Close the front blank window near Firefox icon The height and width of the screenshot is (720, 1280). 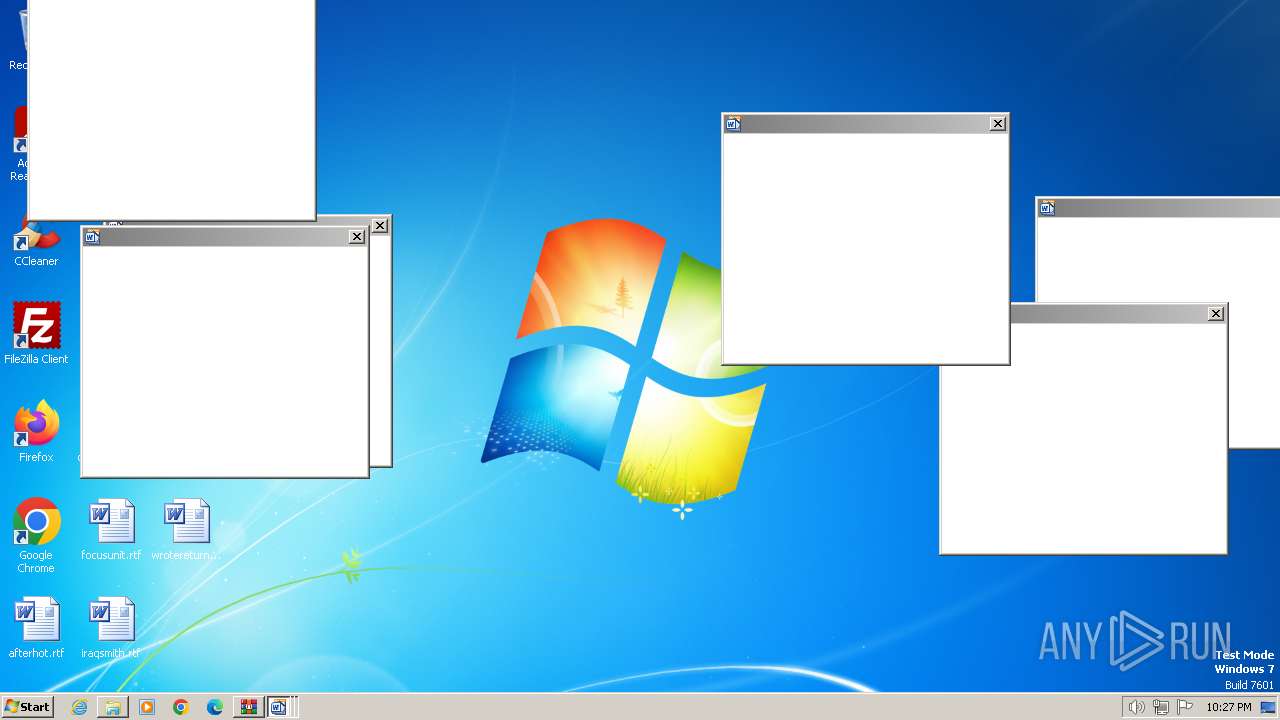pyautogui.click(x=357, y=237)
